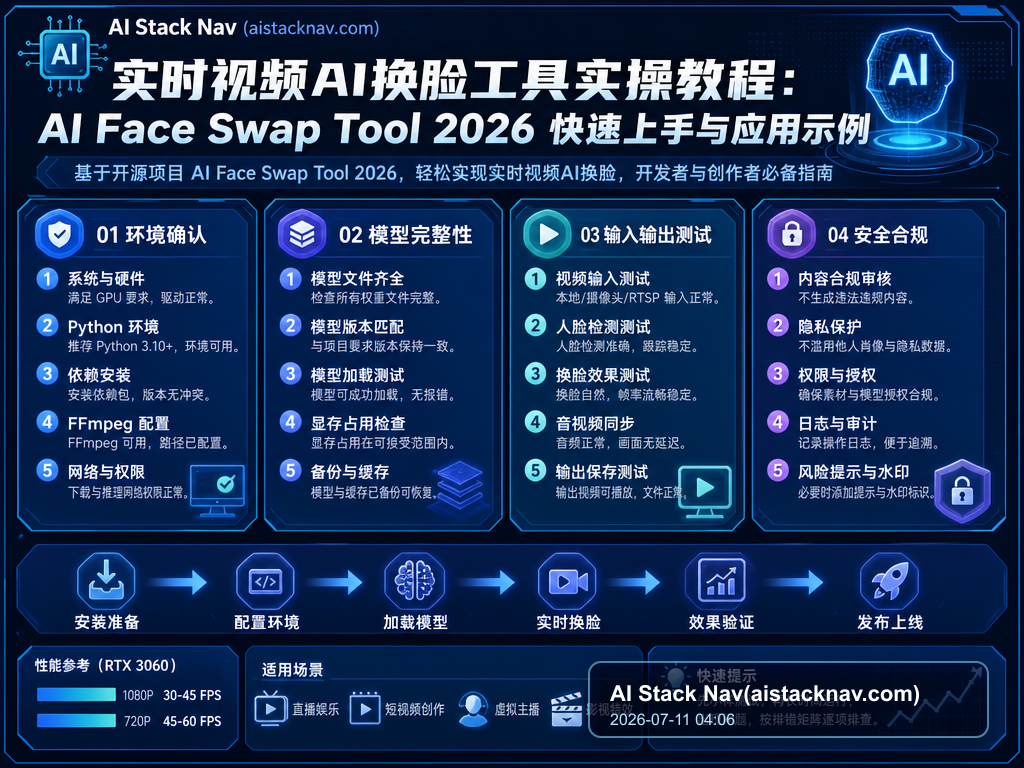Click the 1080P performance bar

click(x=76, y=695)
